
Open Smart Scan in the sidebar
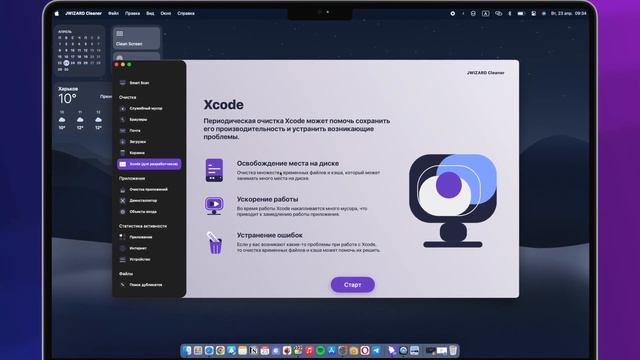click(x=149, y=83)
